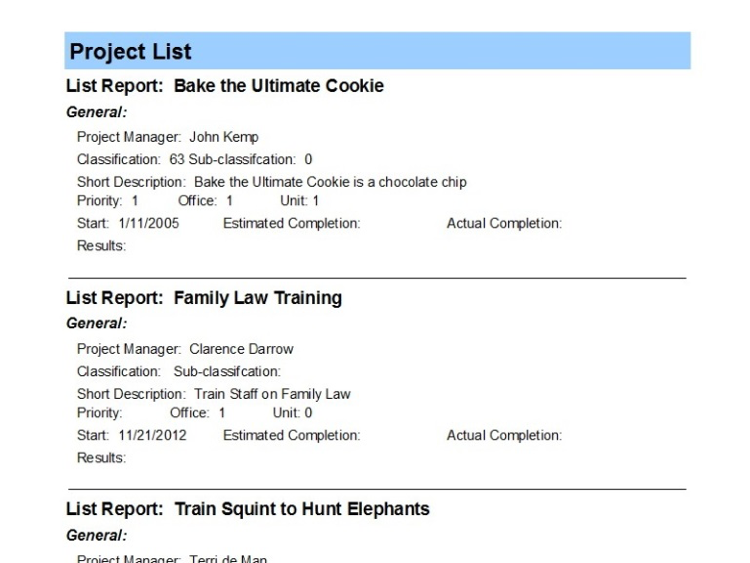The image size is (750, 563).
Task: Click the General heading under Family Law Training
Action: tap(96, 324)
